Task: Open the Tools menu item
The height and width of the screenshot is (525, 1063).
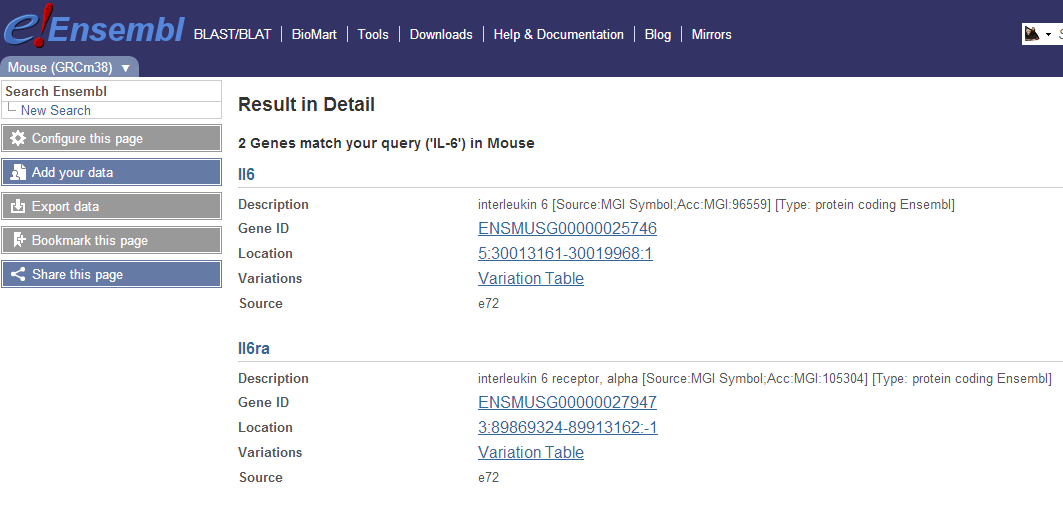Action: click(373, 34)
